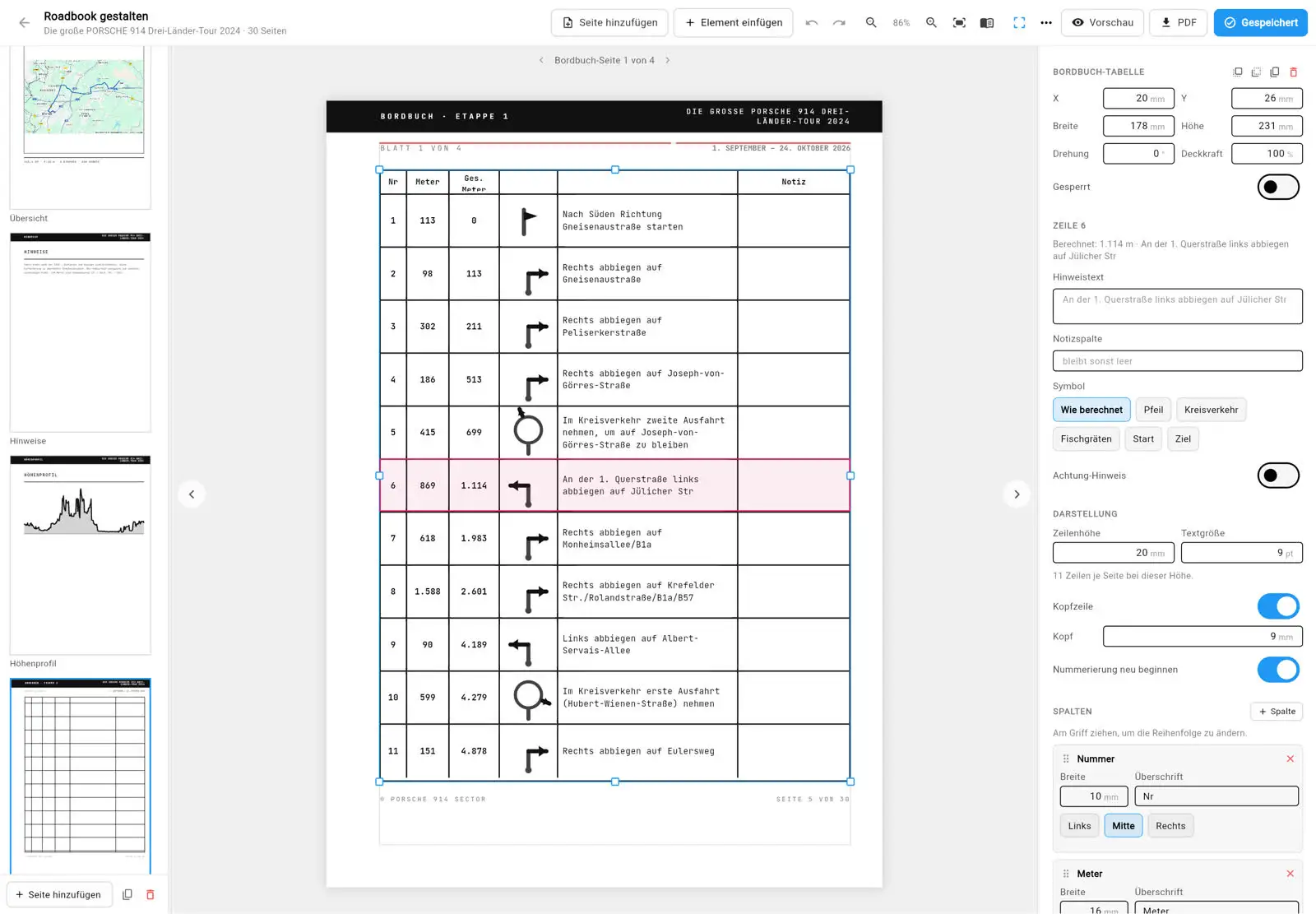Align Nummer column Mitte

click(1124, 826)
